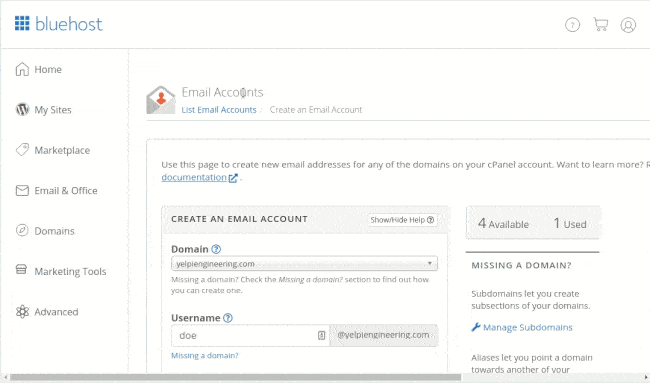Click the left arrow of horizontal scrollbar
The height and width of the screenshot is (383, 650).
coord(5,378)
